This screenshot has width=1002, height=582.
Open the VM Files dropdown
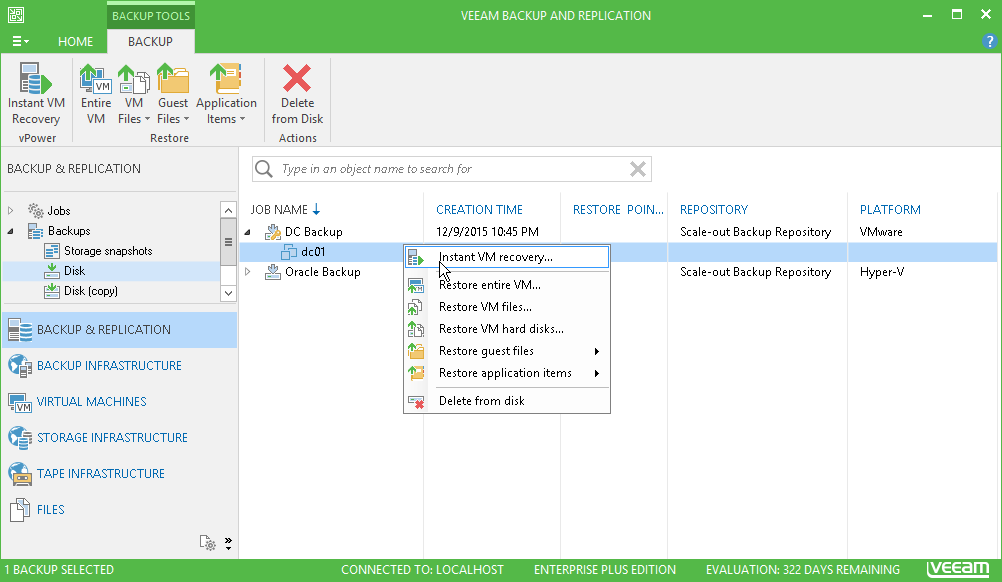(134, 94)
